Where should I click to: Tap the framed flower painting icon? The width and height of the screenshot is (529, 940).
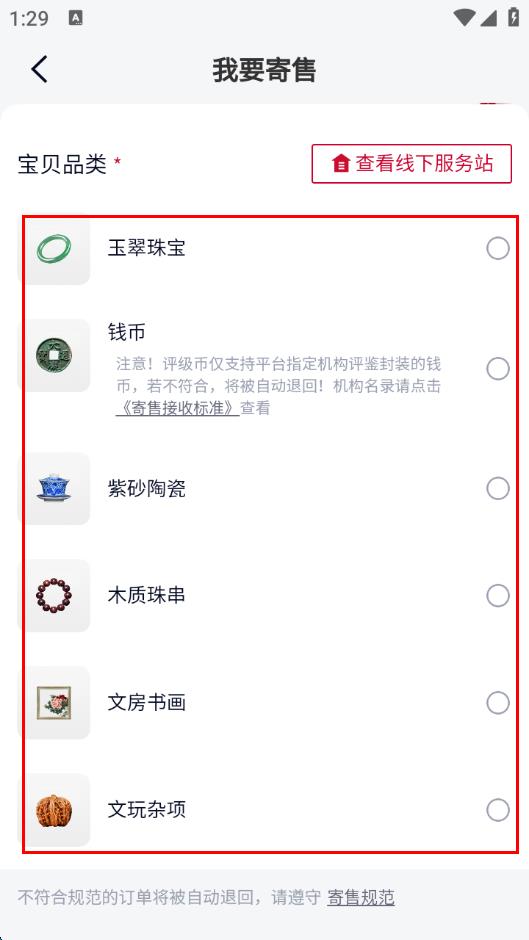[54, 703]
